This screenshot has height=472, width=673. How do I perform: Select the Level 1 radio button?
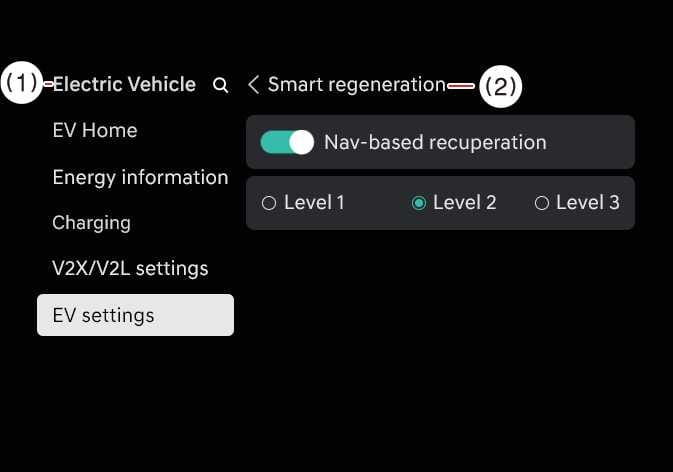(x=268, y=203)
